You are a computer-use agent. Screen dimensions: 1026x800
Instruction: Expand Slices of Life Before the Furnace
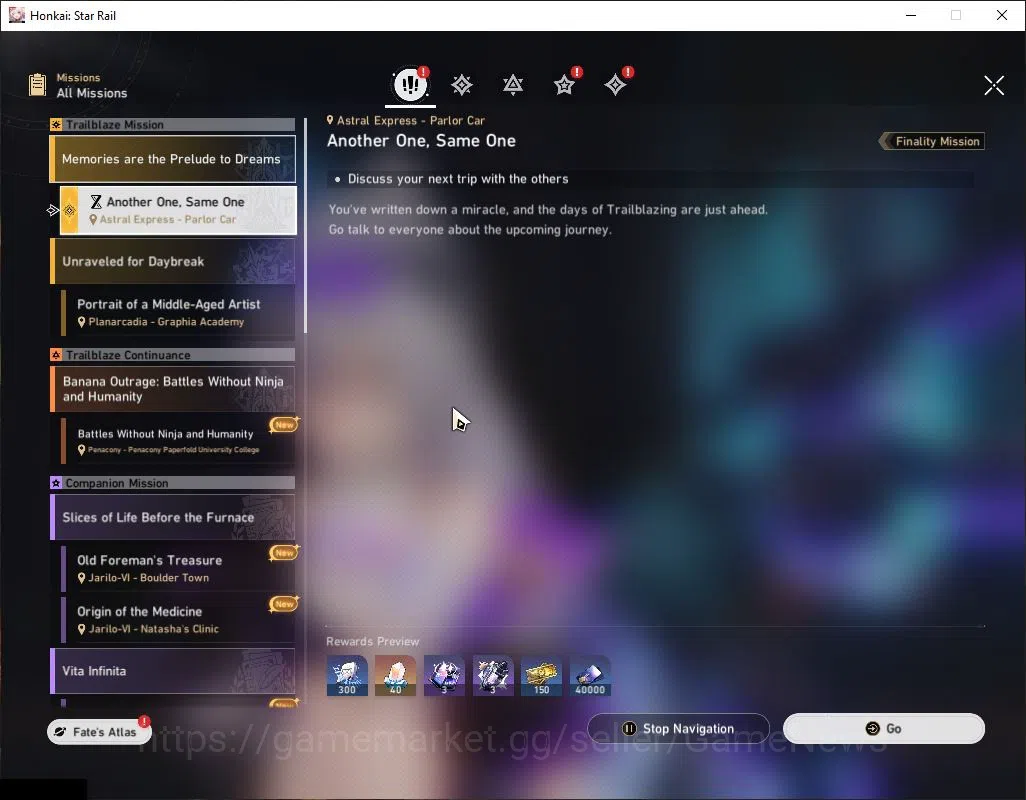coord(173,517)
